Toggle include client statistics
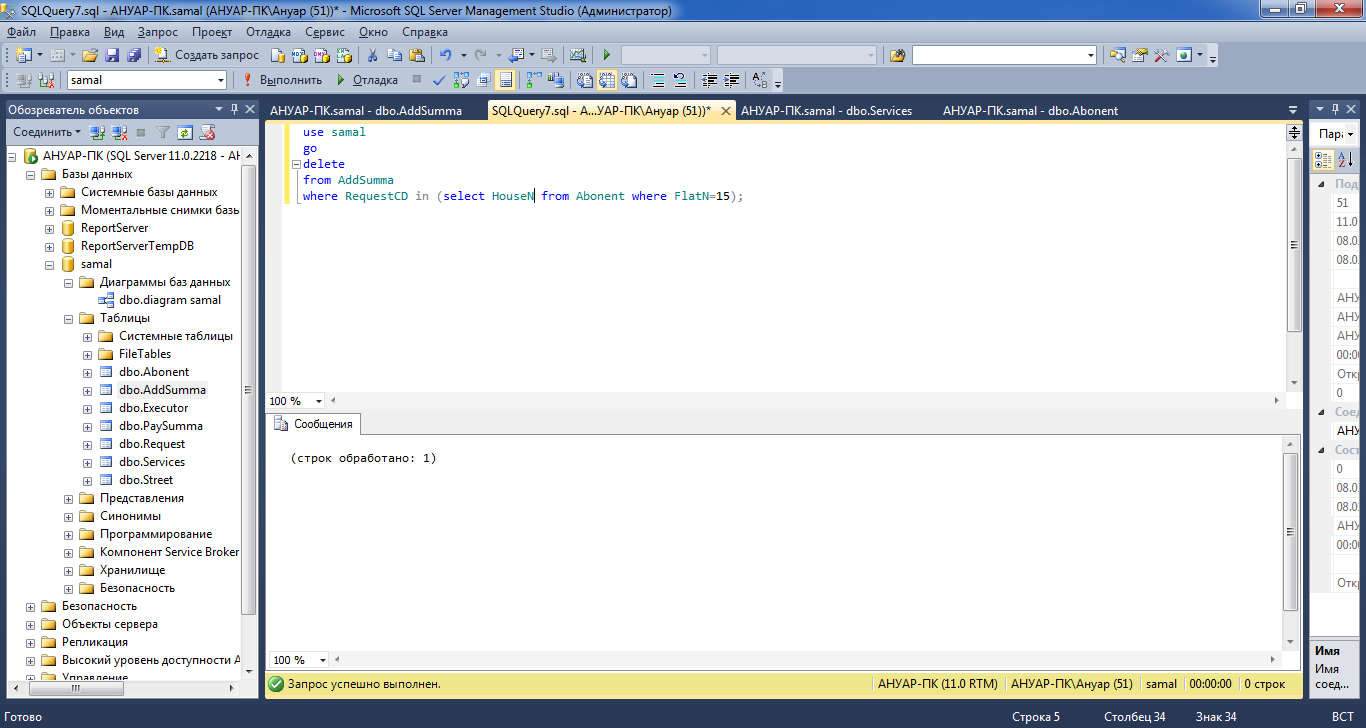Screen dimensions: 1366x728 558,80
